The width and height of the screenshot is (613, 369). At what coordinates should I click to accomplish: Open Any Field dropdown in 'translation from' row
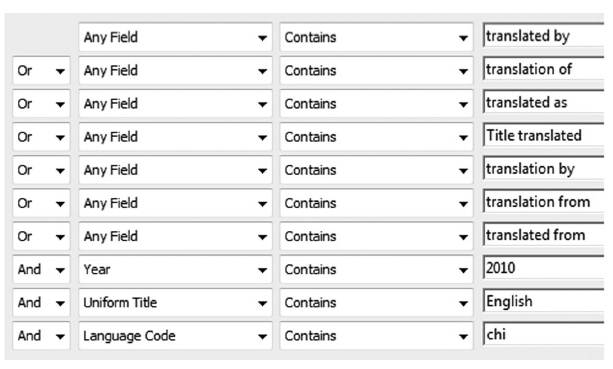[x=175, y=203]
